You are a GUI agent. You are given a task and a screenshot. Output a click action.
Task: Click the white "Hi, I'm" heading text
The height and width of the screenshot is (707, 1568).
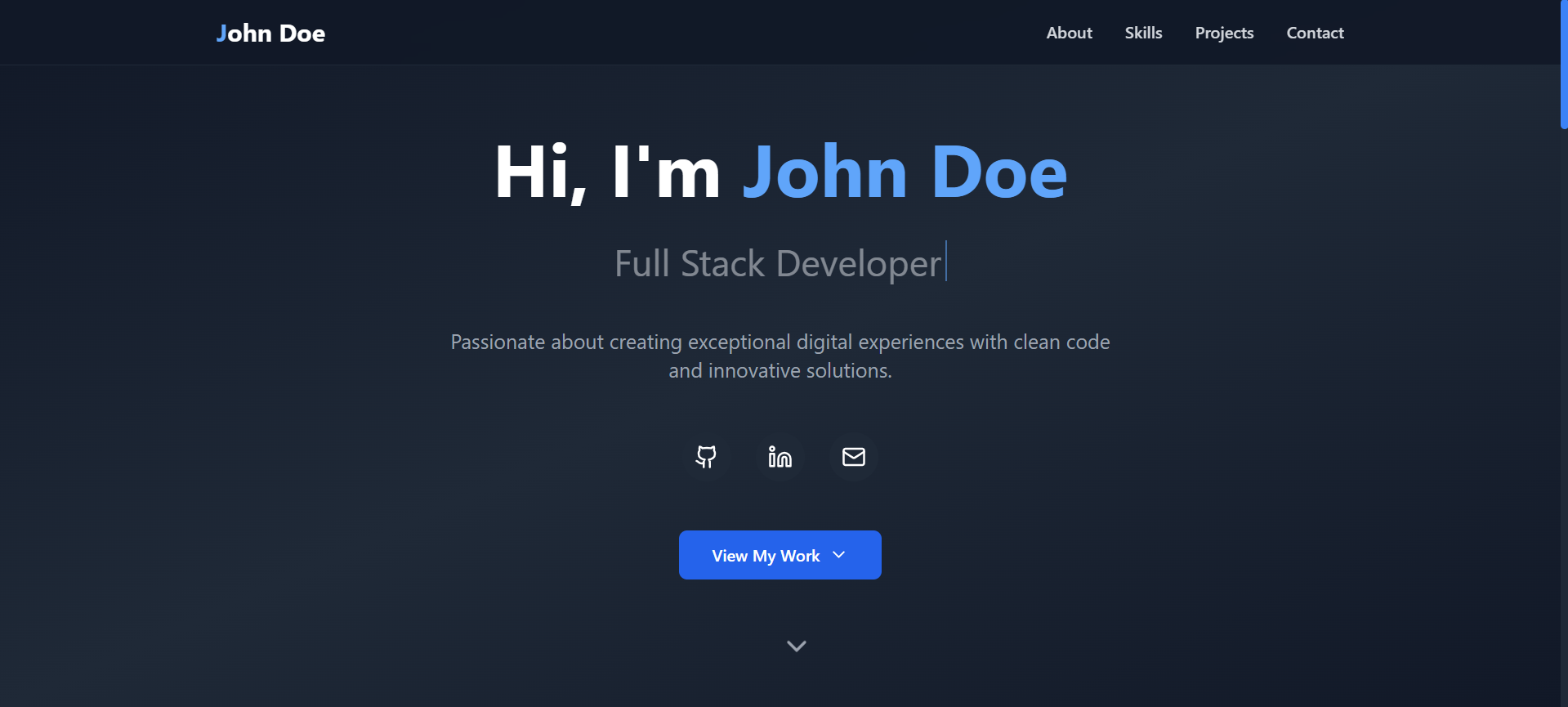(607, 172)
